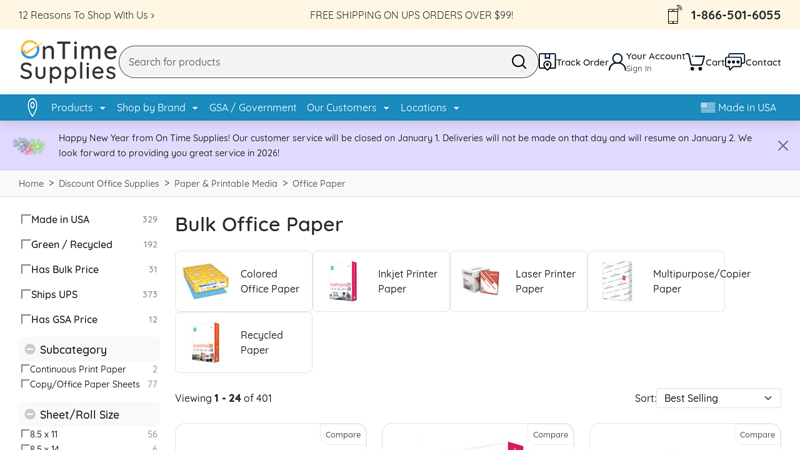The width and height of the screenshot is (800, 450).
Task: Call 1-866-501-6055 phone link
Action: (x=735, y=15)
